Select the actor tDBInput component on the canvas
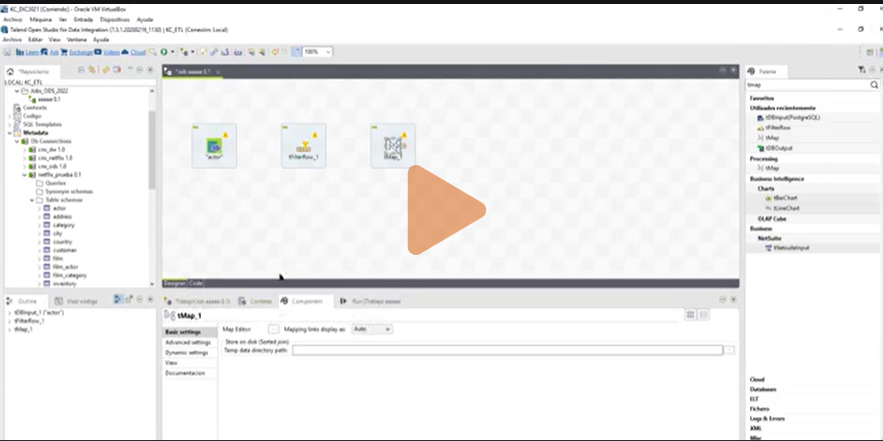The width and height of the screenshot is (883, 441). click(x=214, y=146)
